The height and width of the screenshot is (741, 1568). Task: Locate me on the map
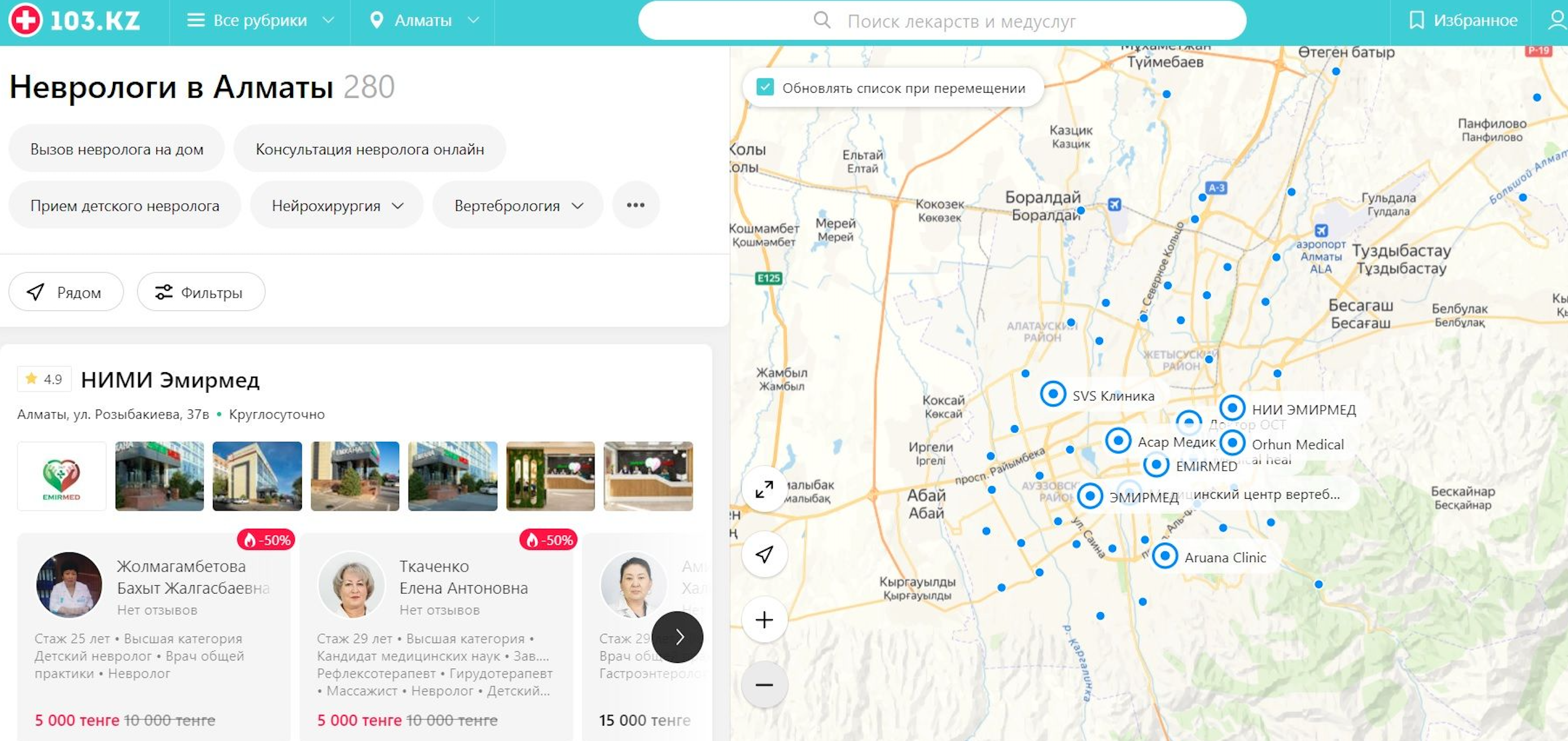(x=764, y=554)
